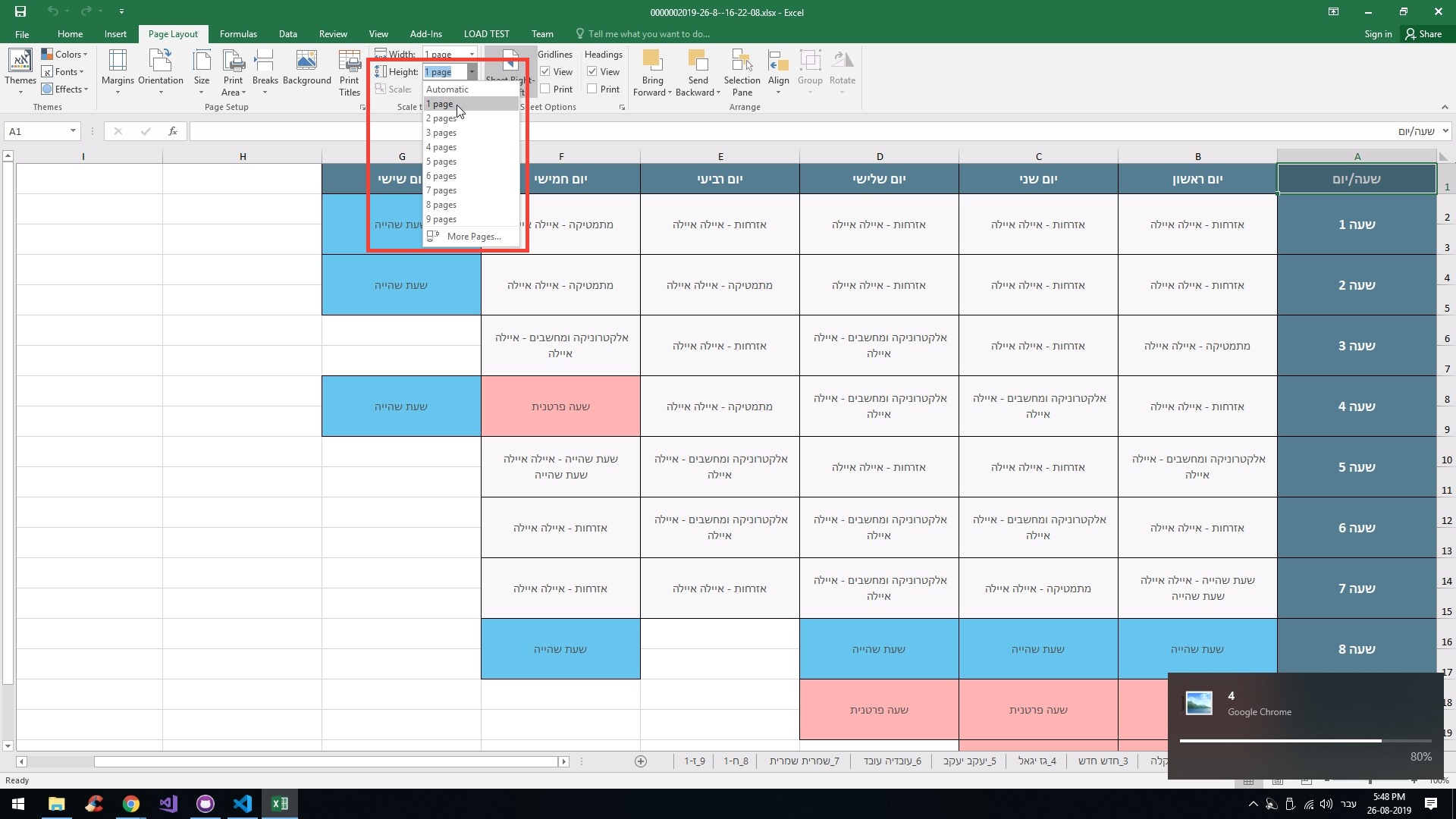Click the horizontal scrollbar thumb
The height and width of the screenshot is (819, 1456).
[x=326, y=761]
